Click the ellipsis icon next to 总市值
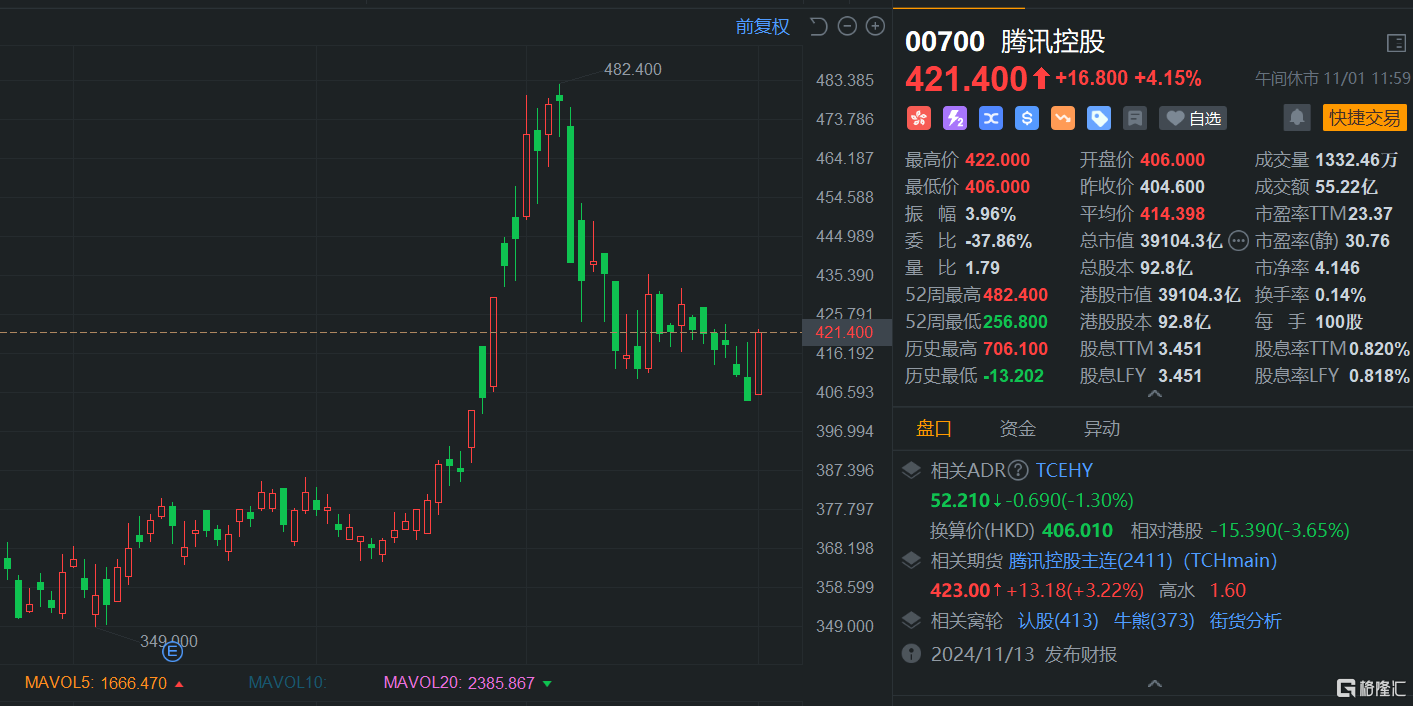1413x706 pixels. (x=1239, y=240)
